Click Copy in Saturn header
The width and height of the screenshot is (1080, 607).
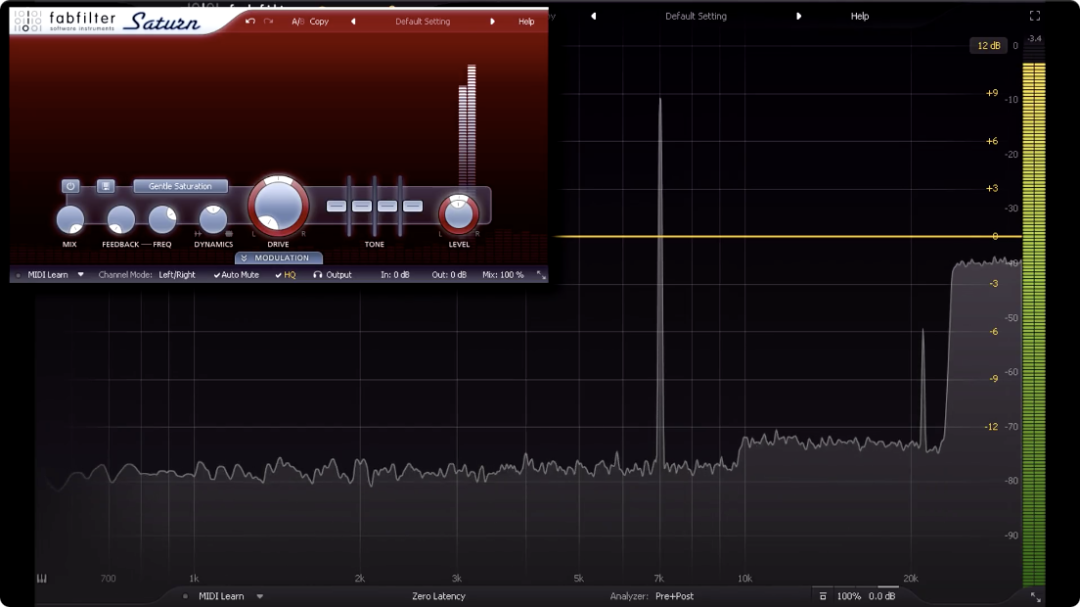coord(319,21)
